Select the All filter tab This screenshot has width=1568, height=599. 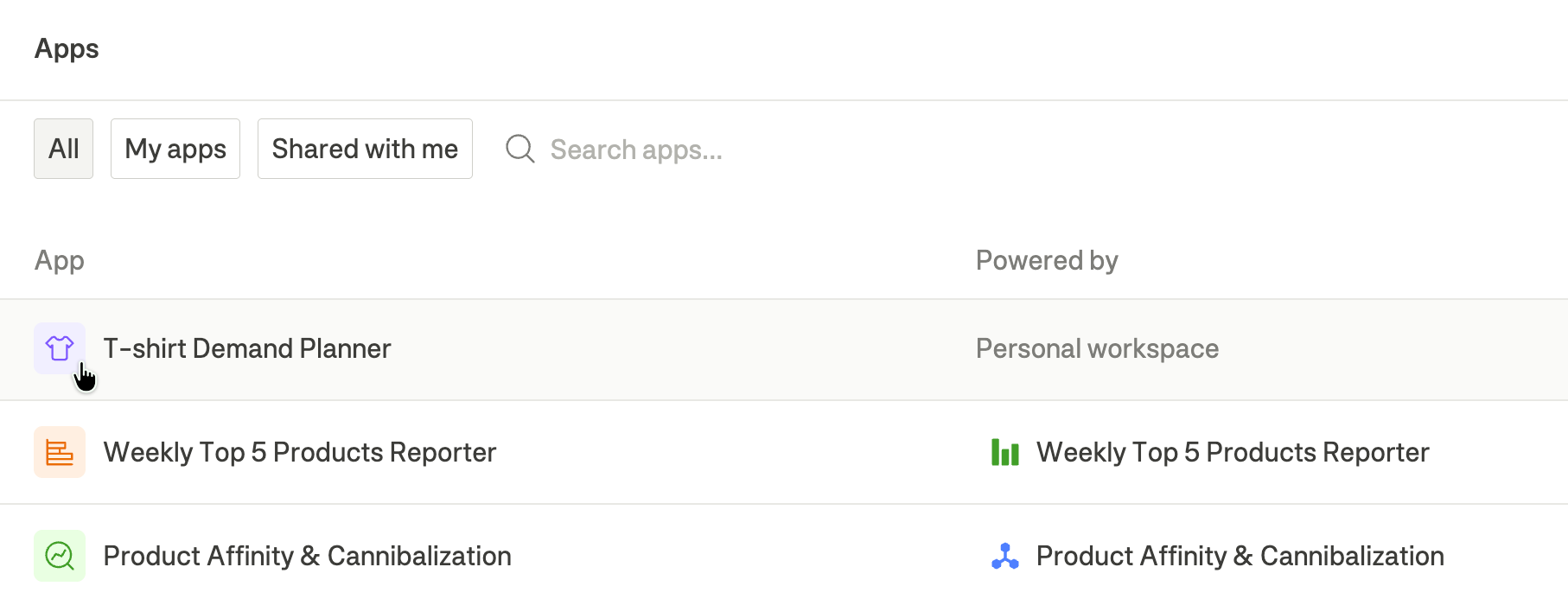click(x=64, y=149)
